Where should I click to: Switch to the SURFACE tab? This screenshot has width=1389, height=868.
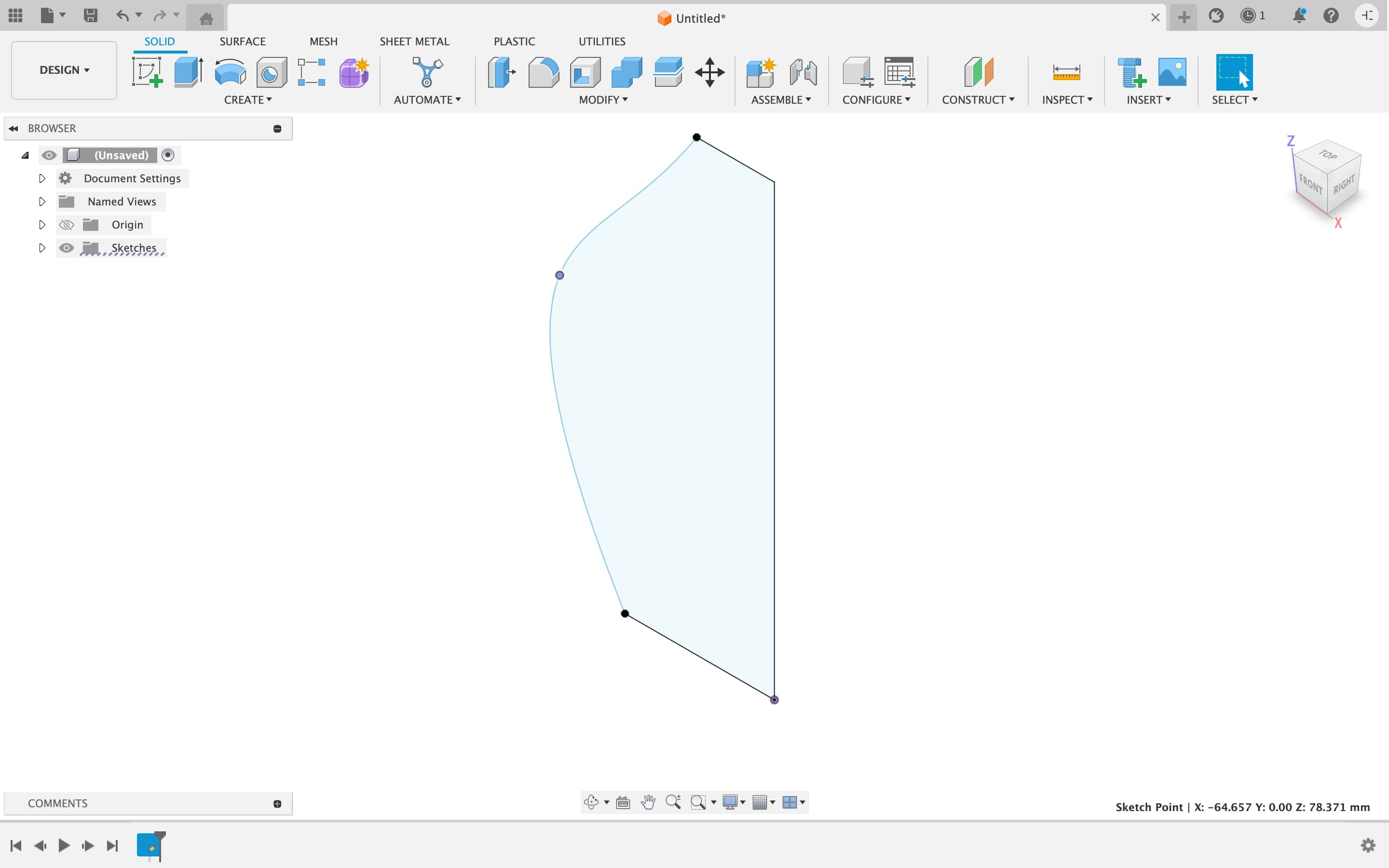242,41
